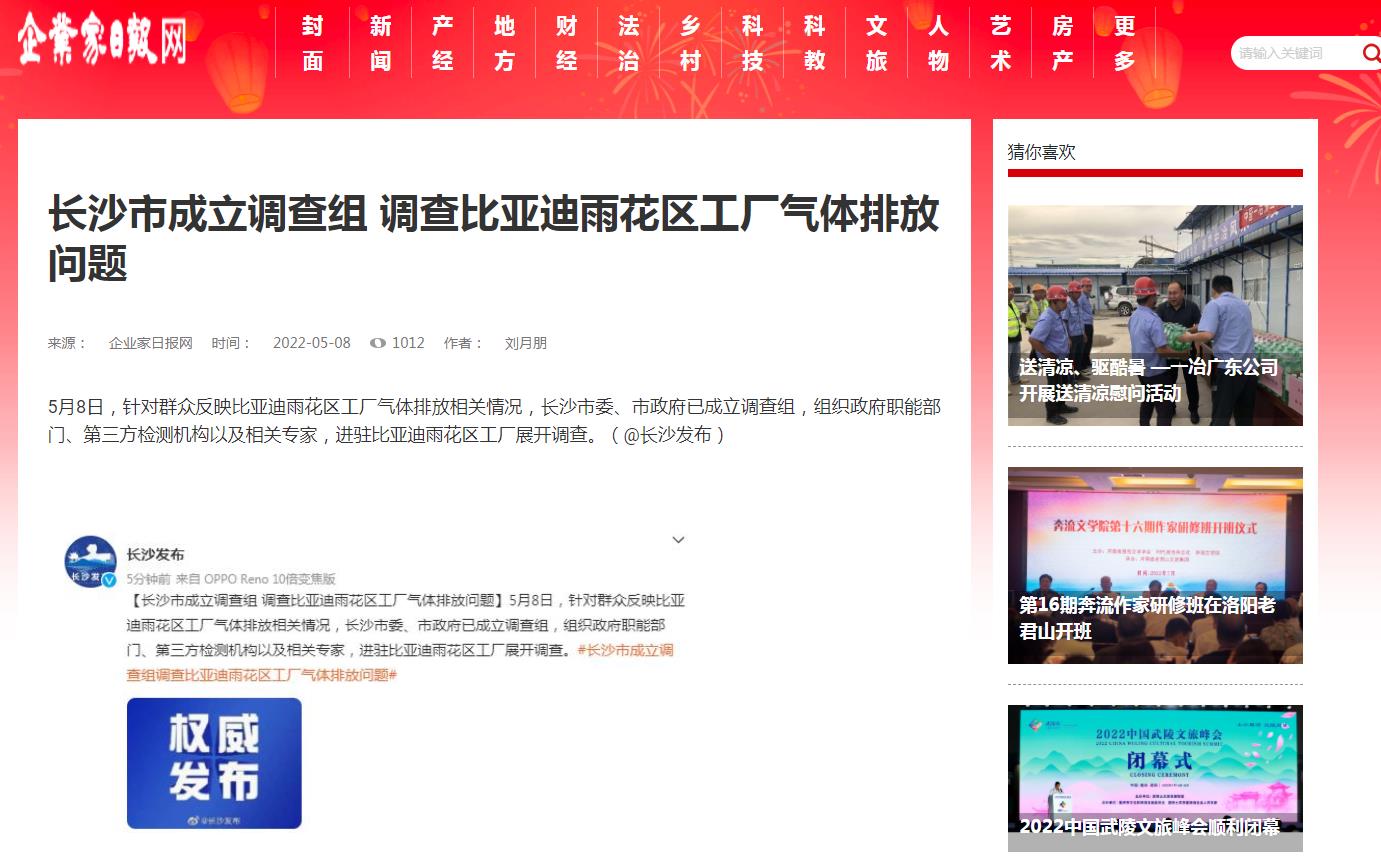
Task: Click the author name 刘月朋
Action: (526, 343)
